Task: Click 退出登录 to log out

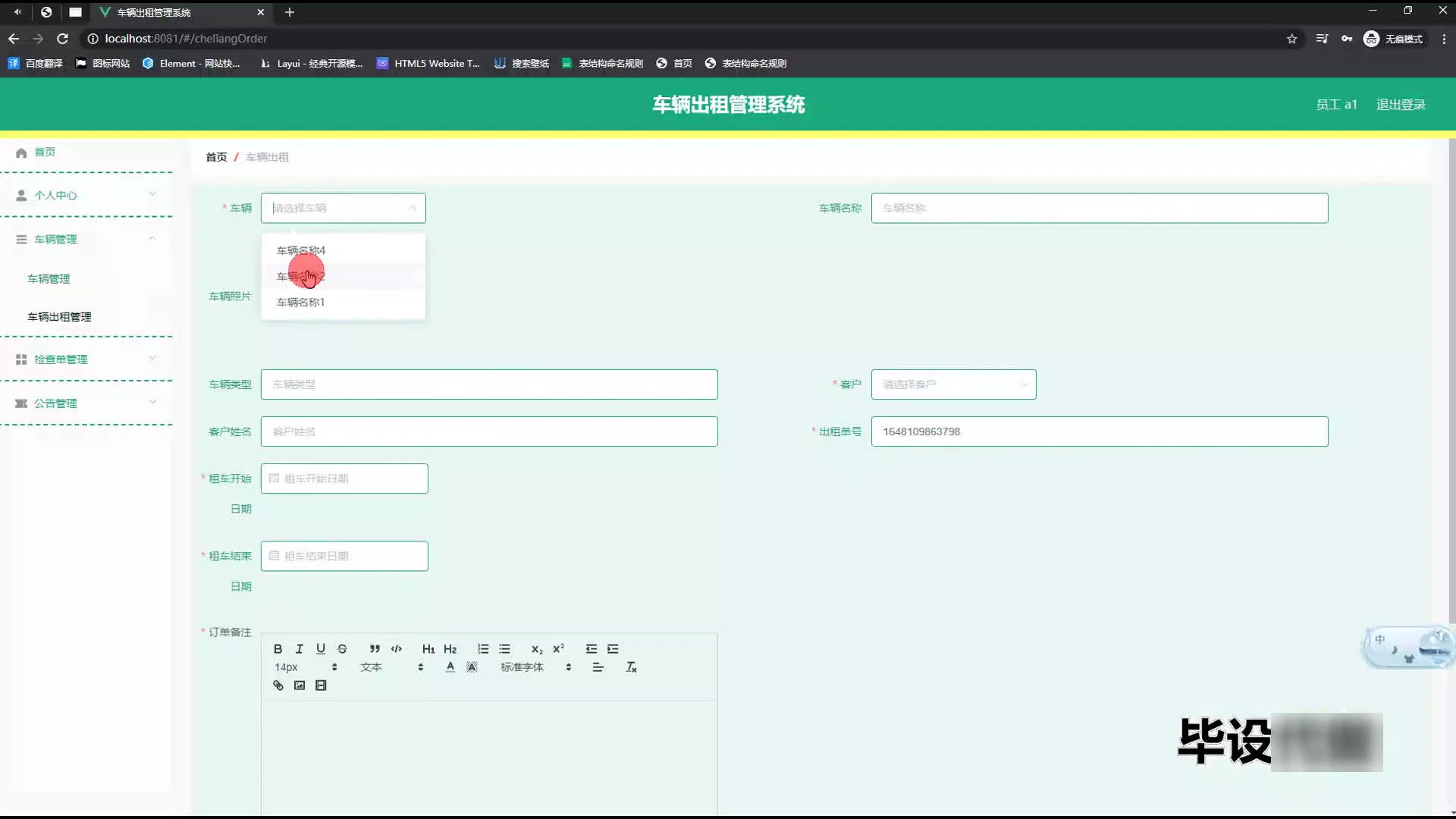Action: click(x=1401, y=105)
